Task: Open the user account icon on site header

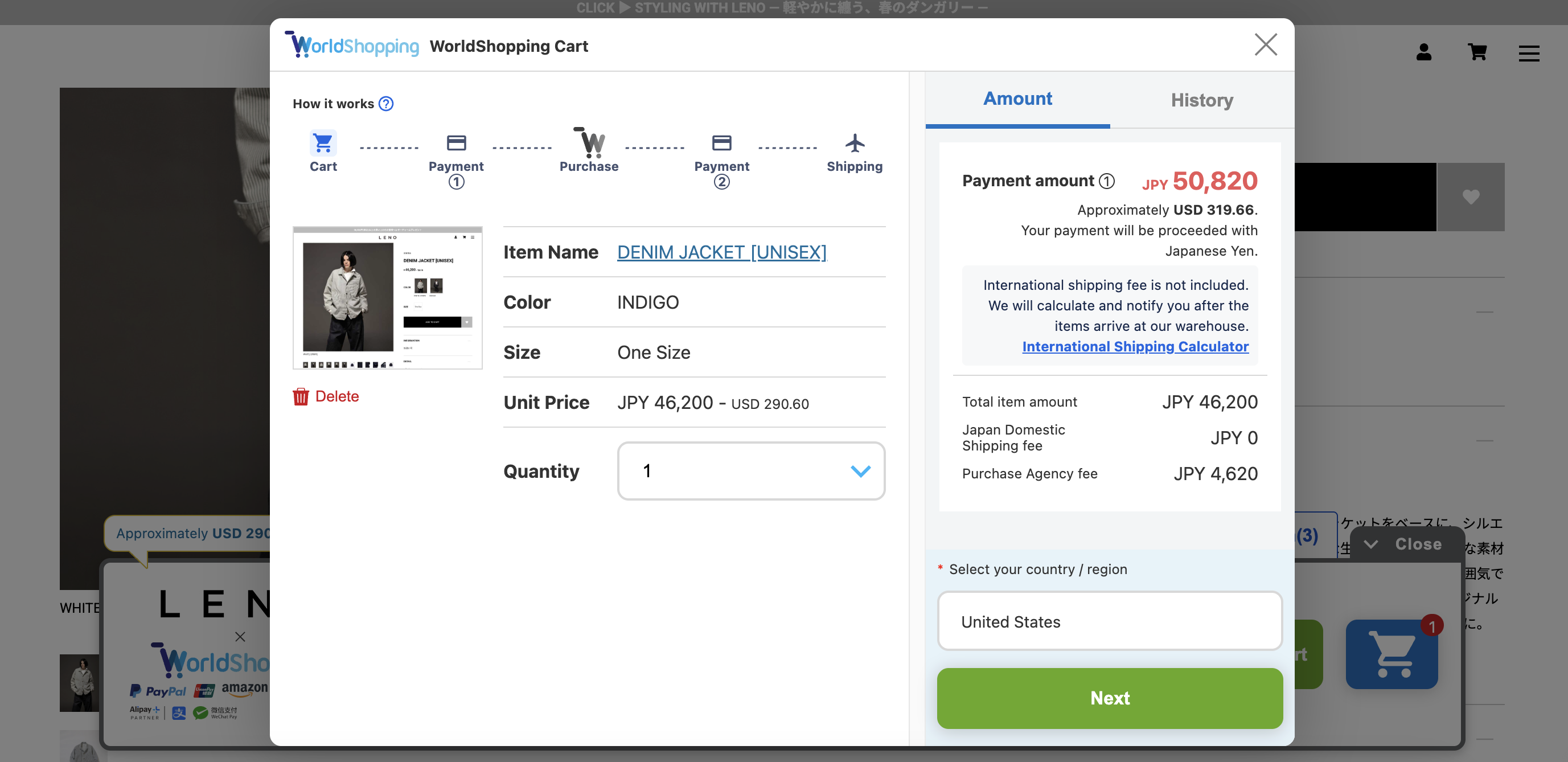Action: (x=1424, y=52)
